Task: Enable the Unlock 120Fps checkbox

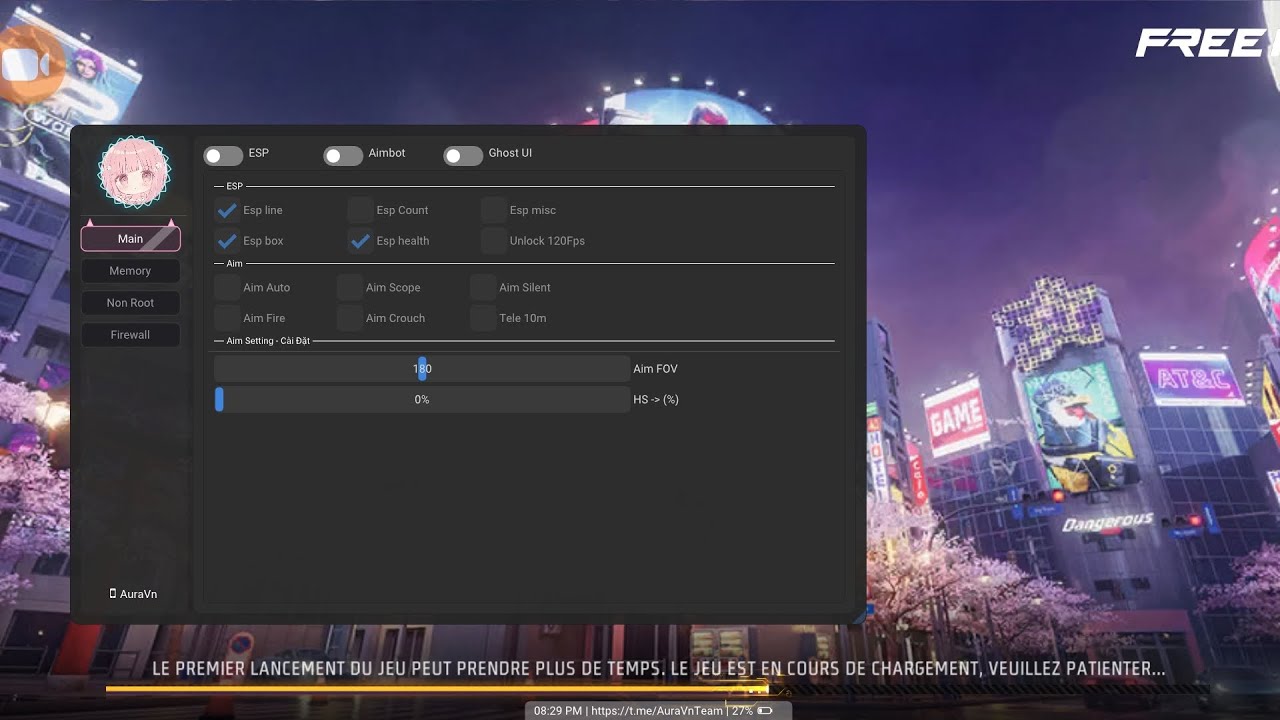Action: pyautogui.click(x=493, y=241)
